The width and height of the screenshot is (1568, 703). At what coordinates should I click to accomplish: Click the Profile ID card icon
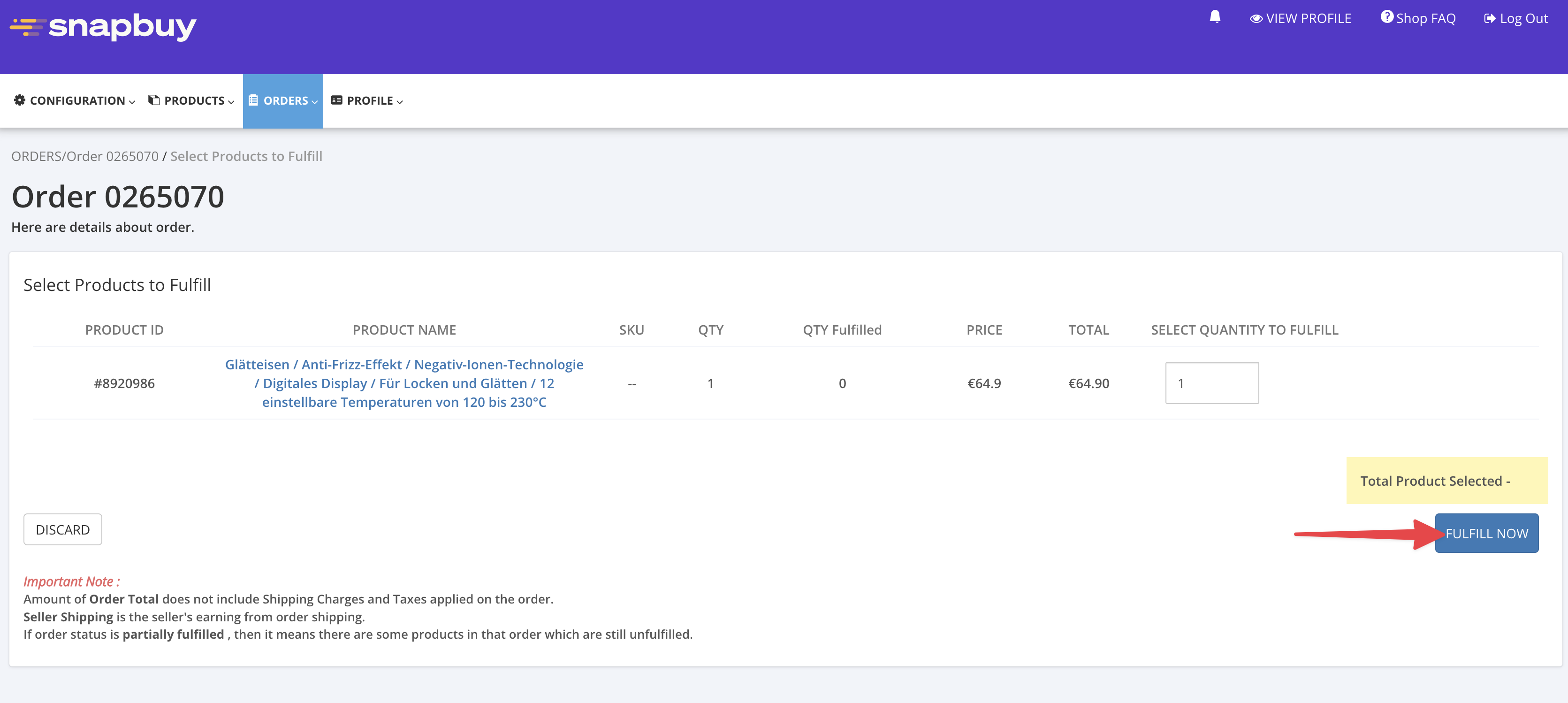click(x=336, y=100)
